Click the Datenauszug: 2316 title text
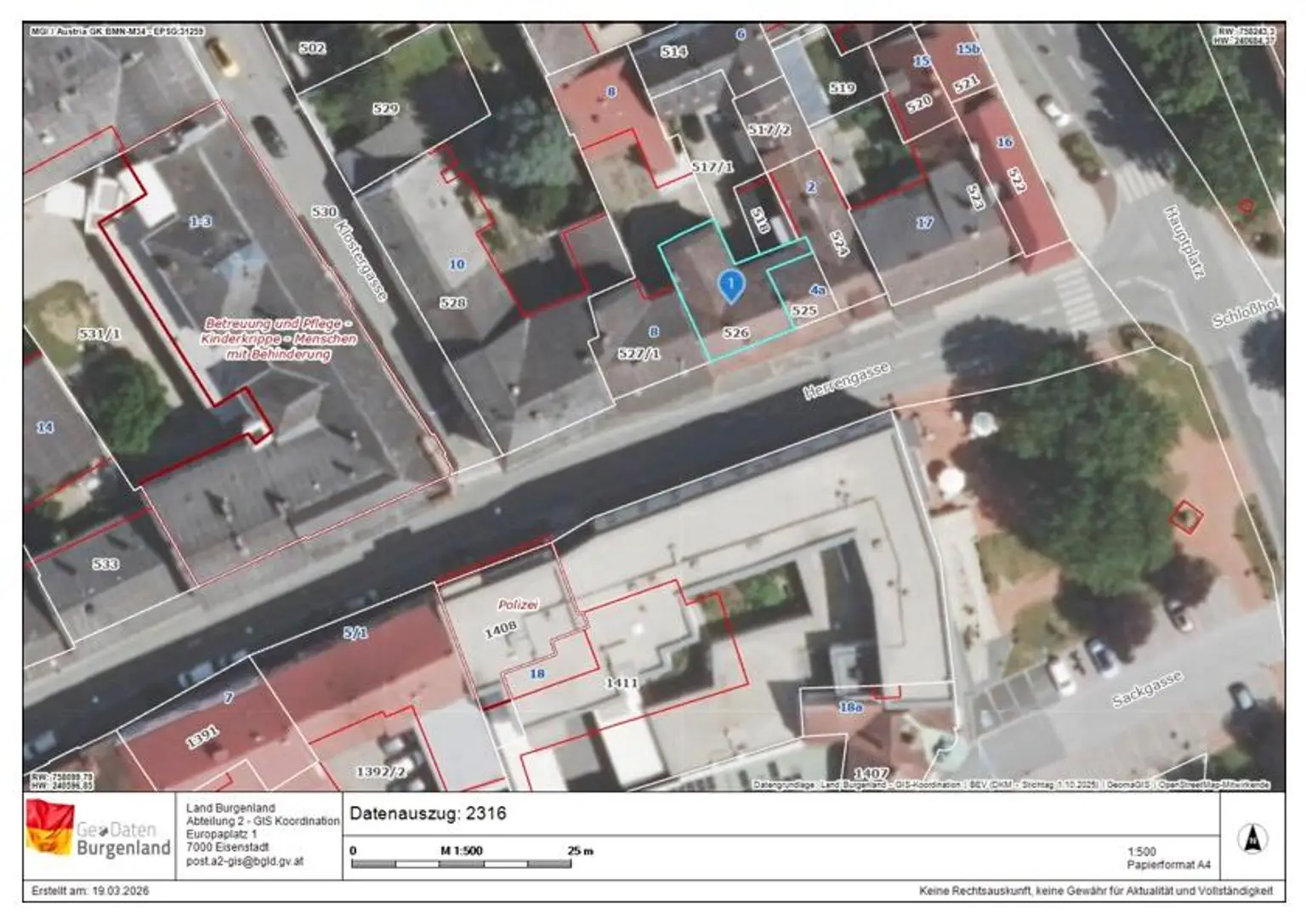The height and width of the screenshot is (924, 1306). click(x=428, y=813)
